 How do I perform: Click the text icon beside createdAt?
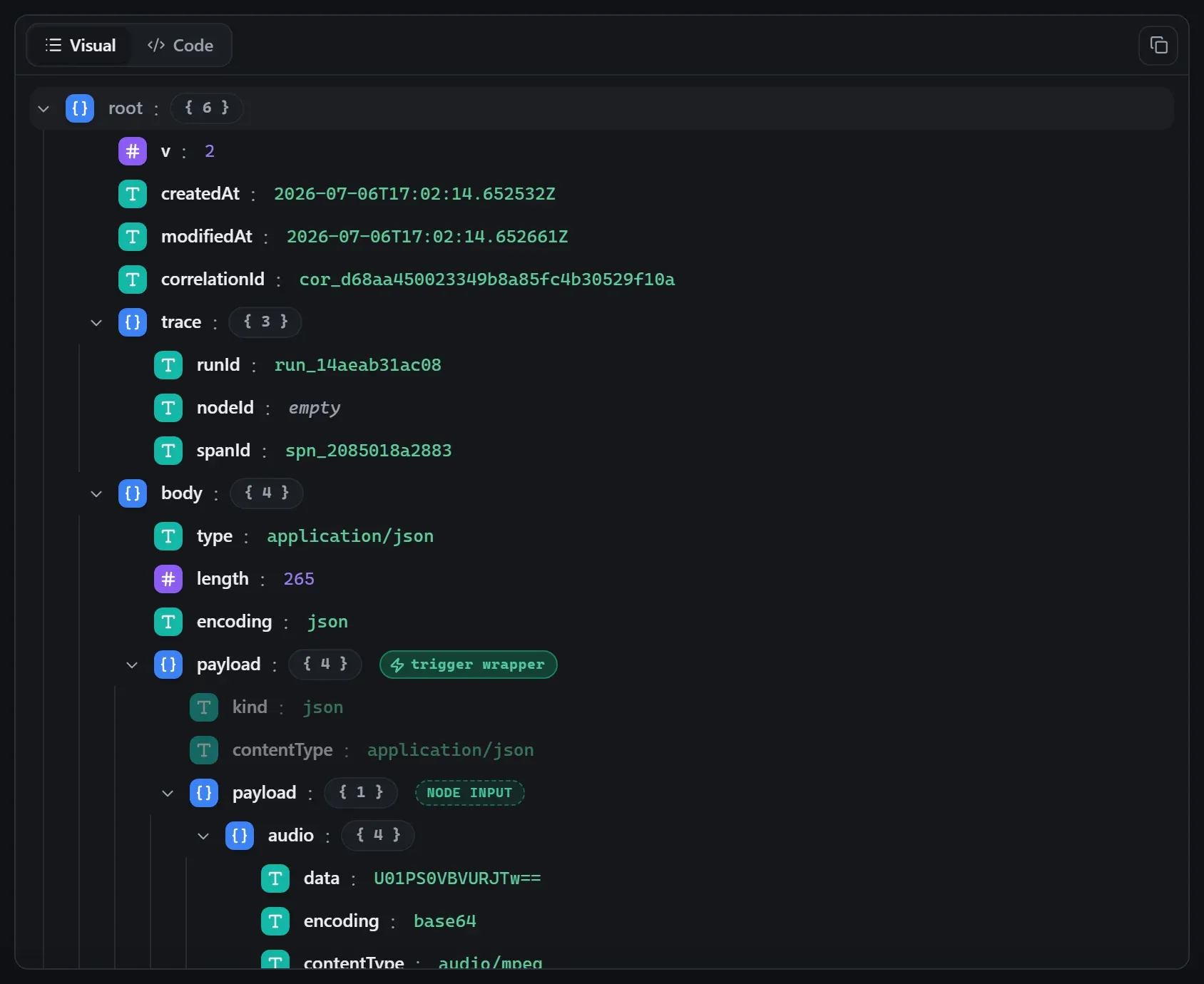click(133, 194)
